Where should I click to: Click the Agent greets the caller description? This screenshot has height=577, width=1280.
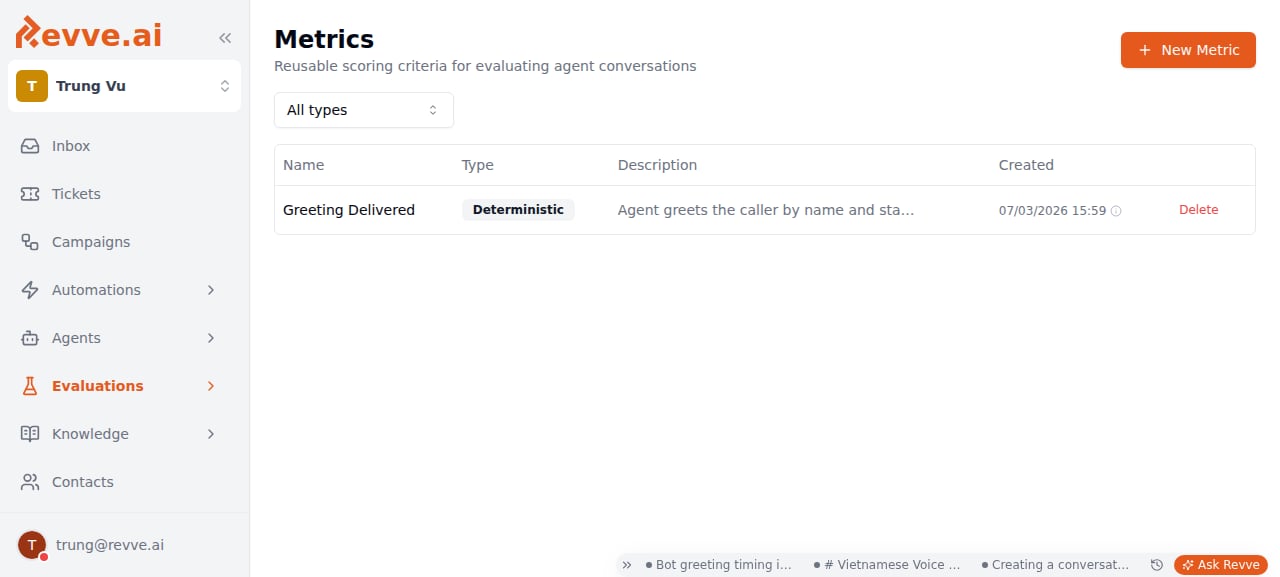766,210
